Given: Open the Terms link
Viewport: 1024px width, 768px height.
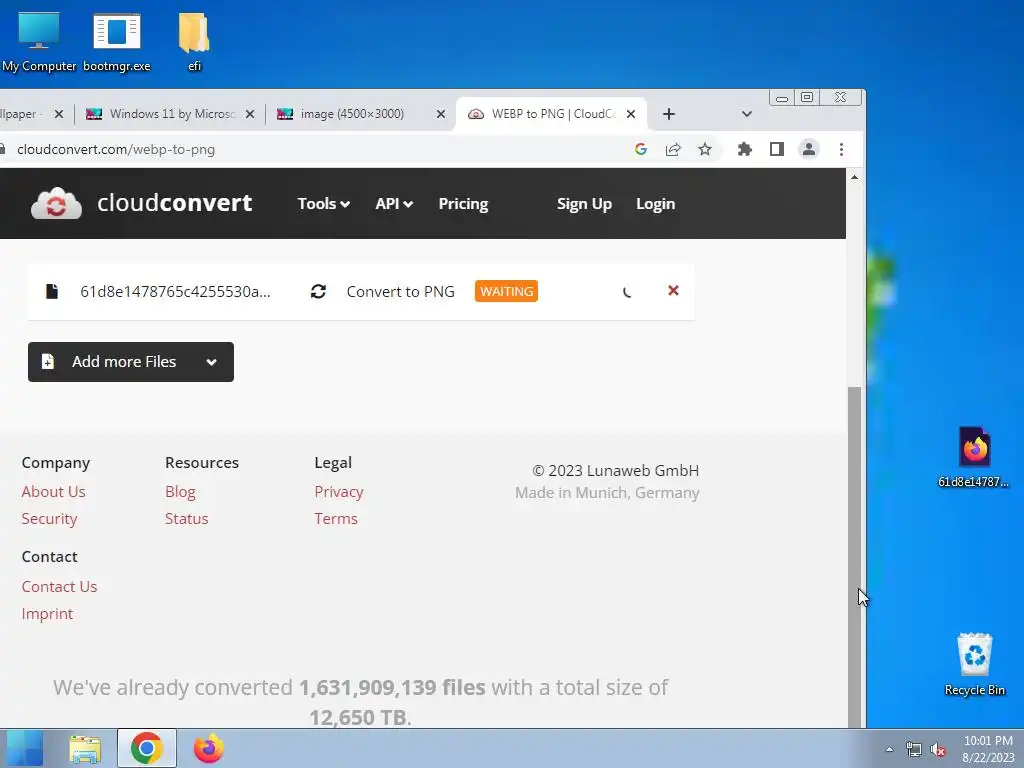Looking at the screenshot, I should pos(336,519).
